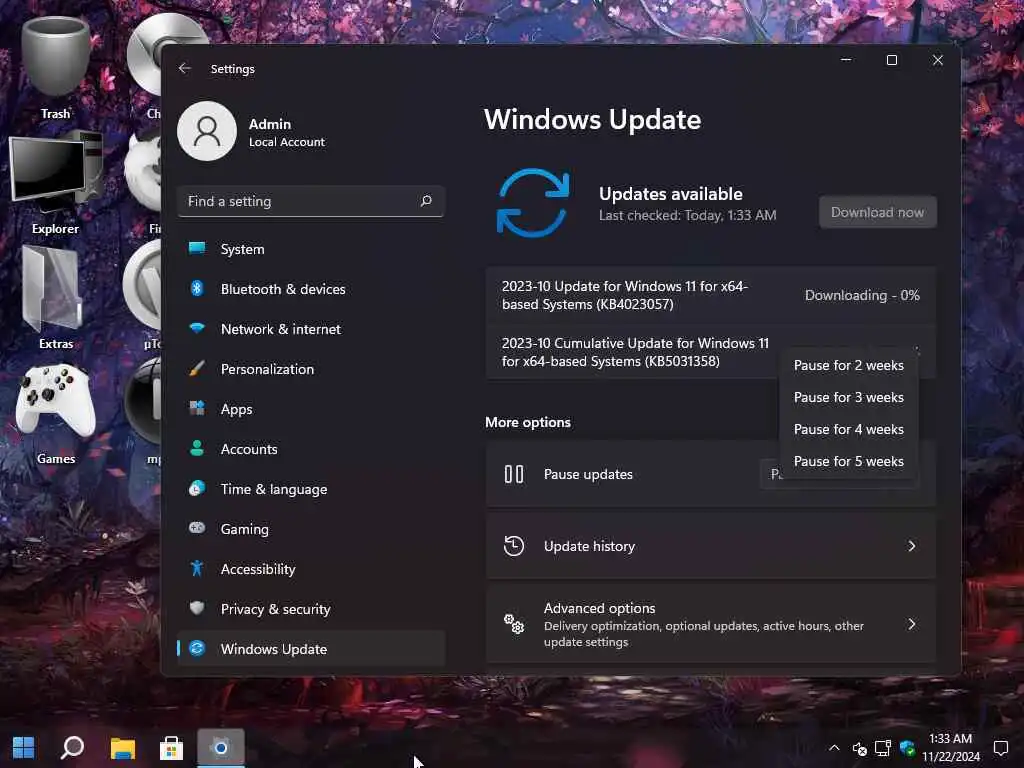Click the Accounts person icon
This screenshot has height=768, width=1024.
197,448
